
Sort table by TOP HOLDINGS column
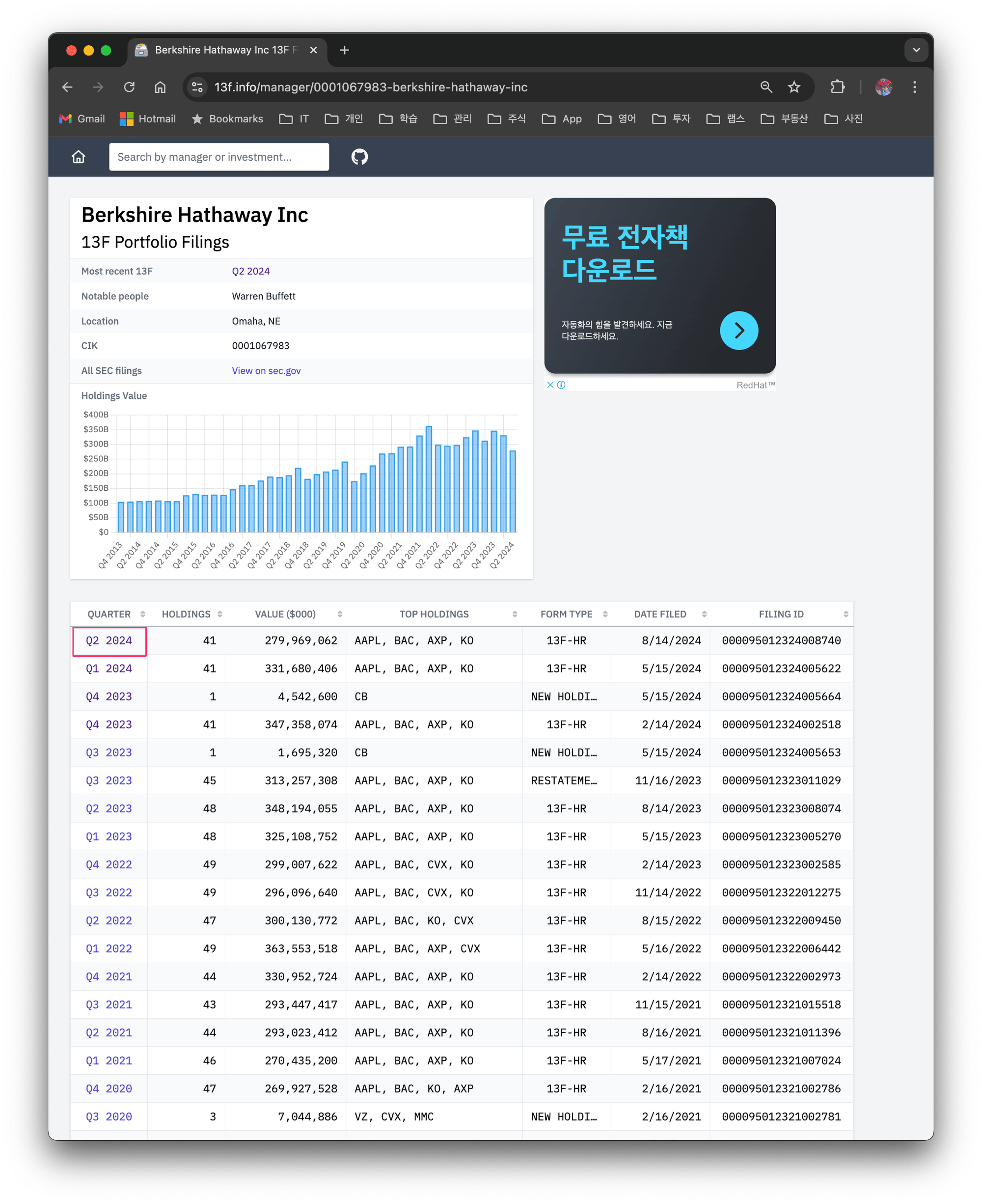coord(434,614)
